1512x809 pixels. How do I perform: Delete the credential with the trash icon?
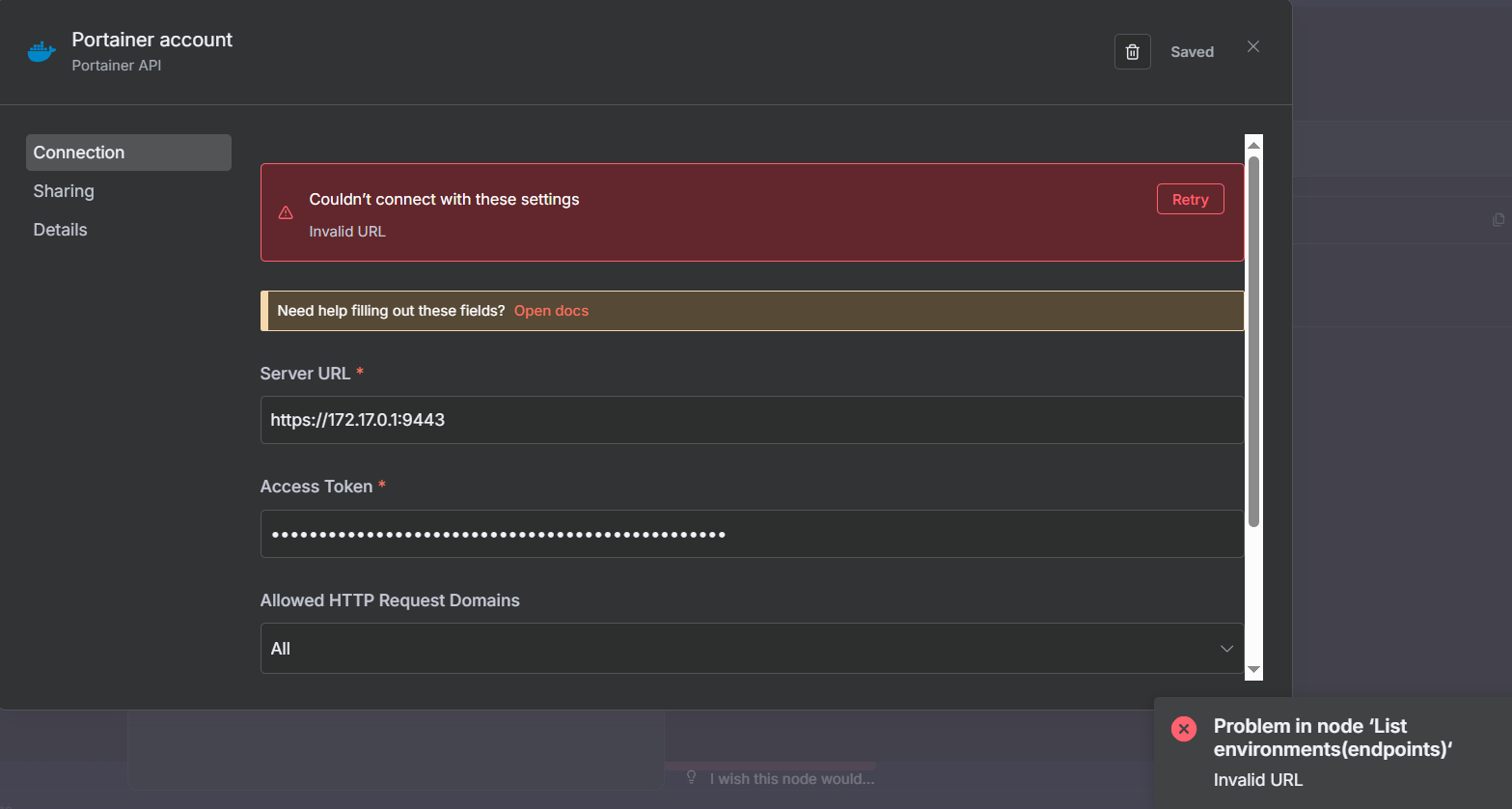(x=1132, y=52)
